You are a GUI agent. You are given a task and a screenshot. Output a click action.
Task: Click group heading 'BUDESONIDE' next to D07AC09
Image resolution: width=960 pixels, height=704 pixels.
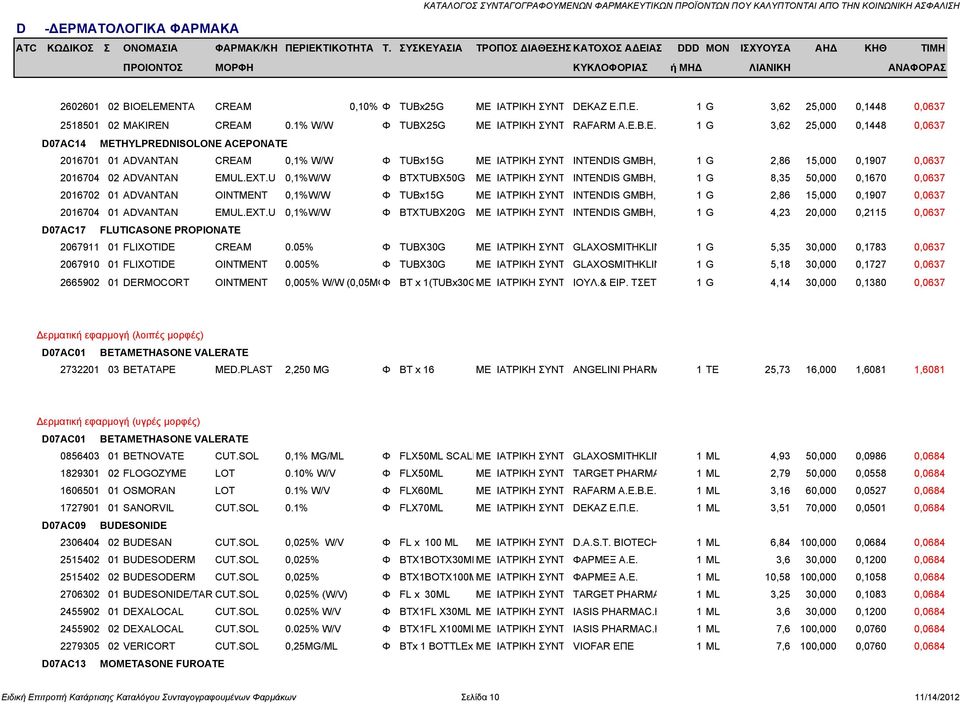pyautogui.click(x=133, y=525)
